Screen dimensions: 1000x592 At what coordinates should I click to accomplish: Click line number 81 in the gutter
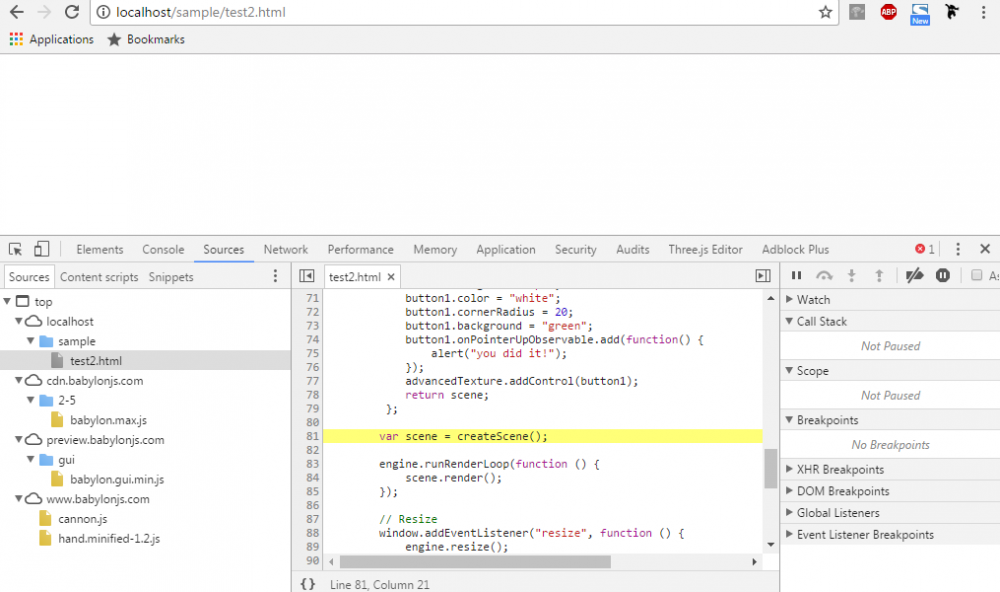312,436
